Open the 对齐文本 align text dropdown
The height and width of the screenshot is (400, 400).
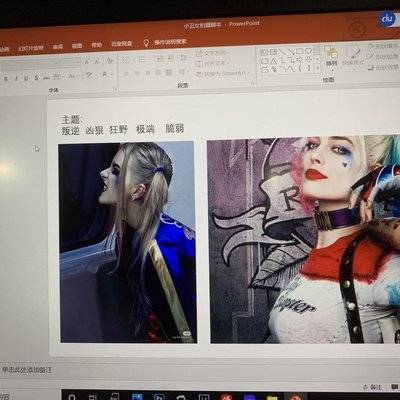(212, 63)
